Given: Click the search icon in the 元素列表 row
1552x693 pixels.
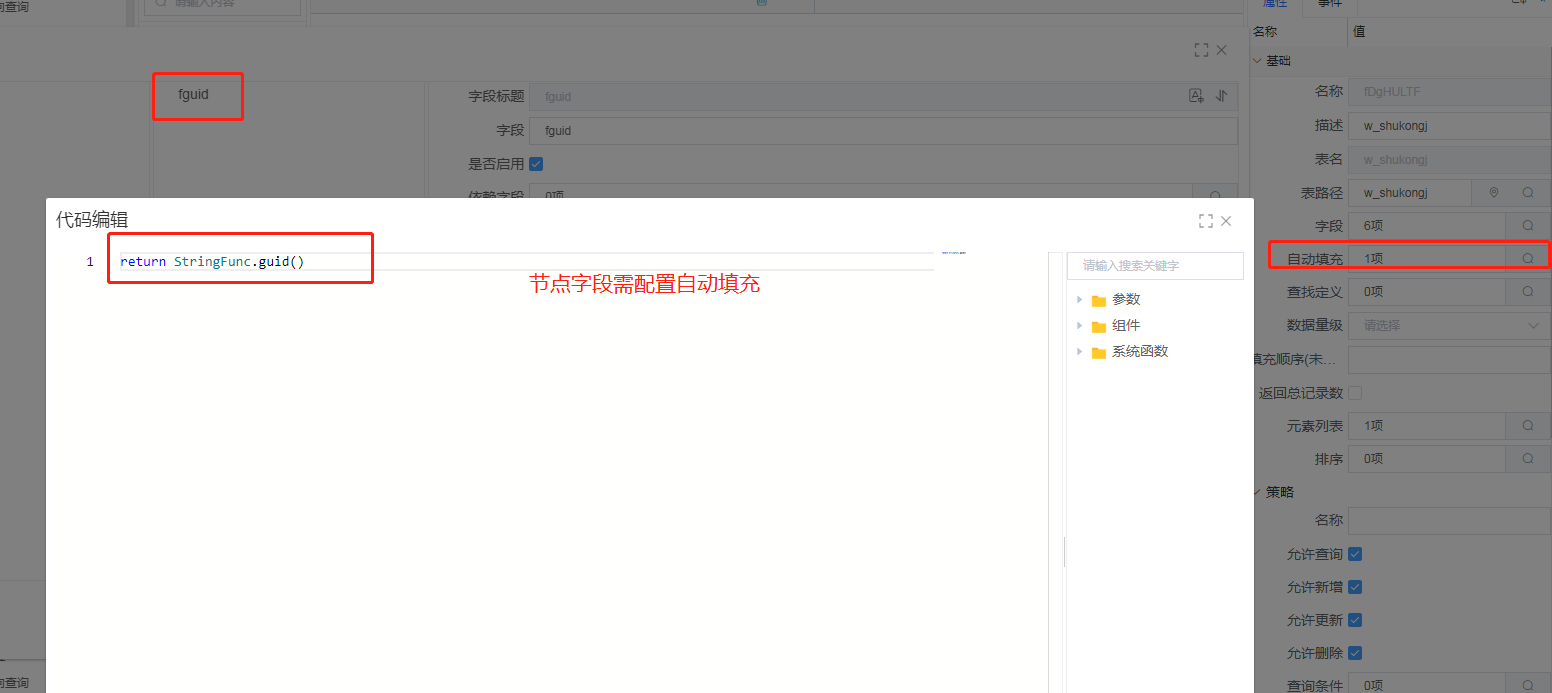Looking at the screenshot, I should click(x=1527, y=426).
